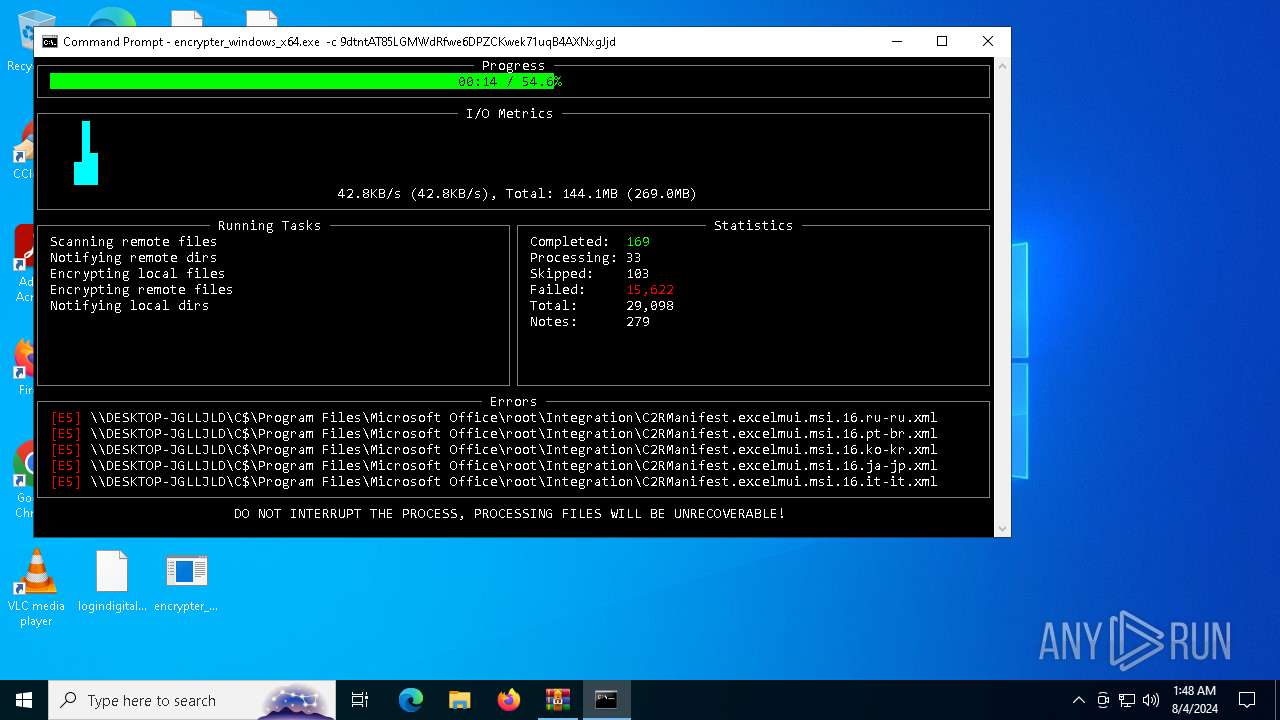Image resolution: width=1280 pixels, height=720 pixels.
Task: Select the Google Chrome desktop shortcut
Action: coord(24,480)
